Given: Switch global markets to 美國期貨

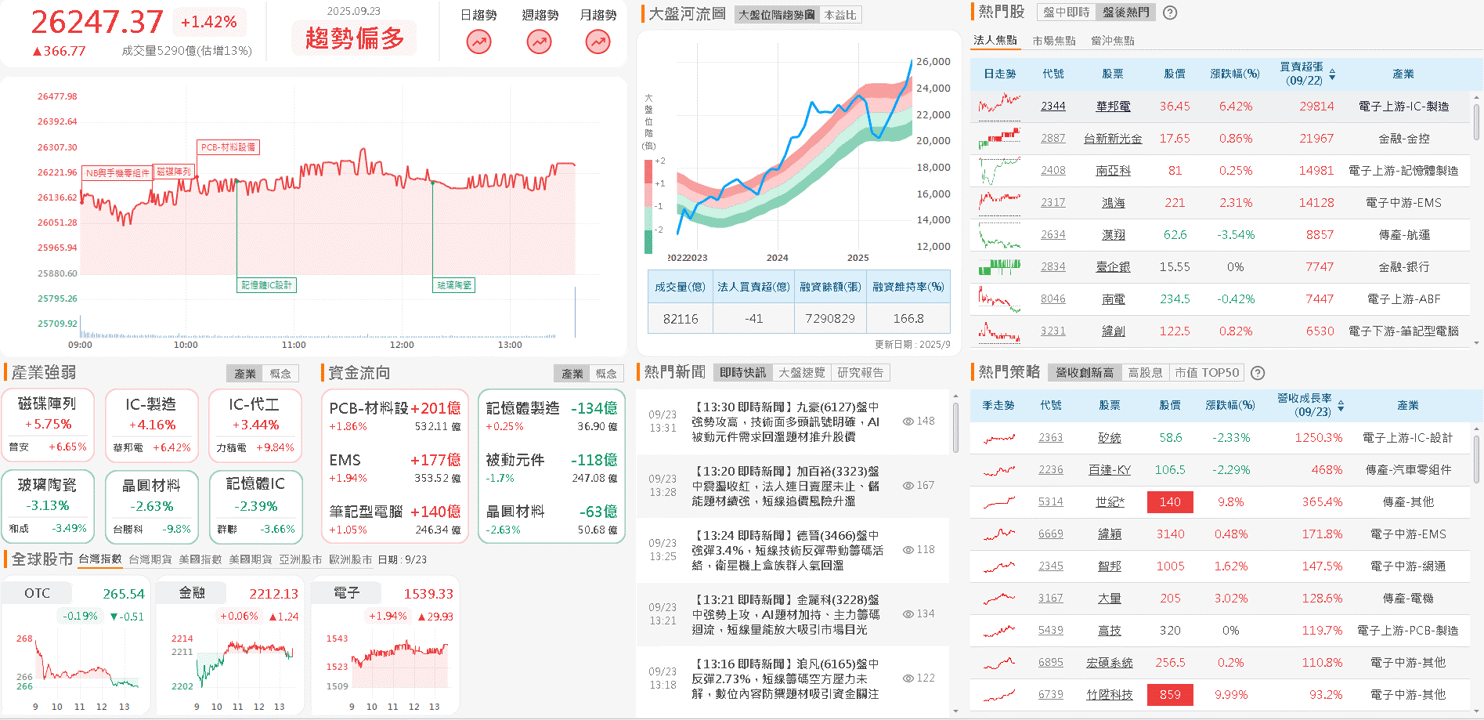Looking at the screenshot, I should coord(250,559).
